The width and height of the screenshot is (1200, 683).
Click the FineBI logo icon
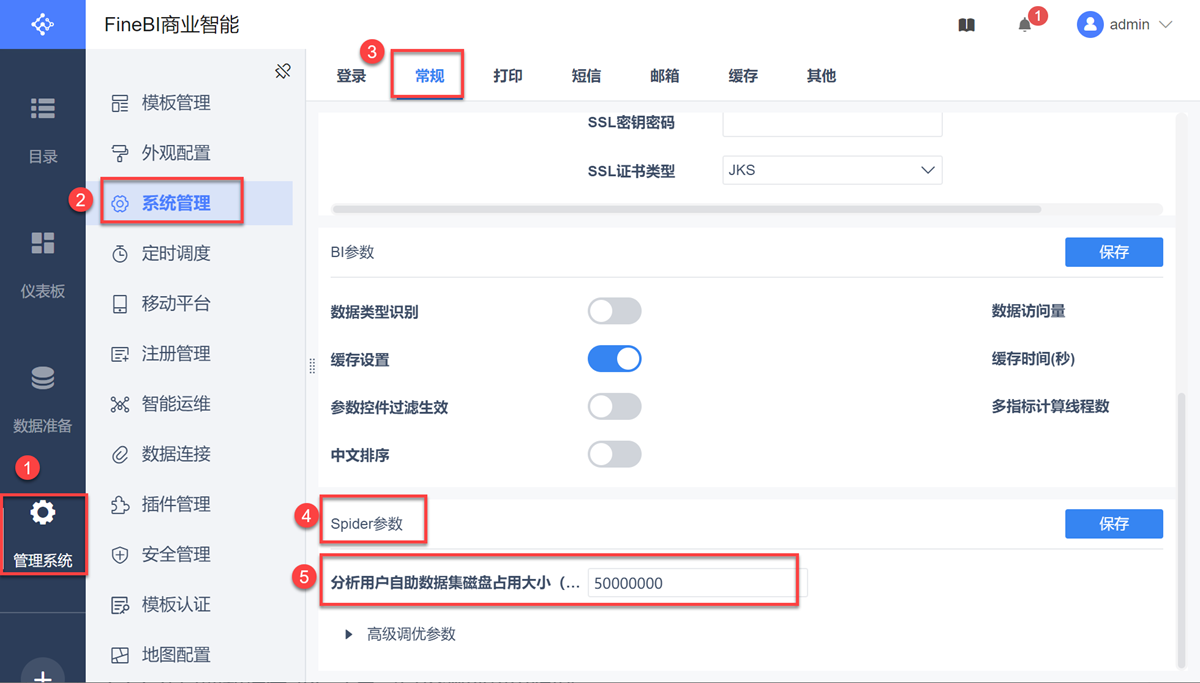42,24
